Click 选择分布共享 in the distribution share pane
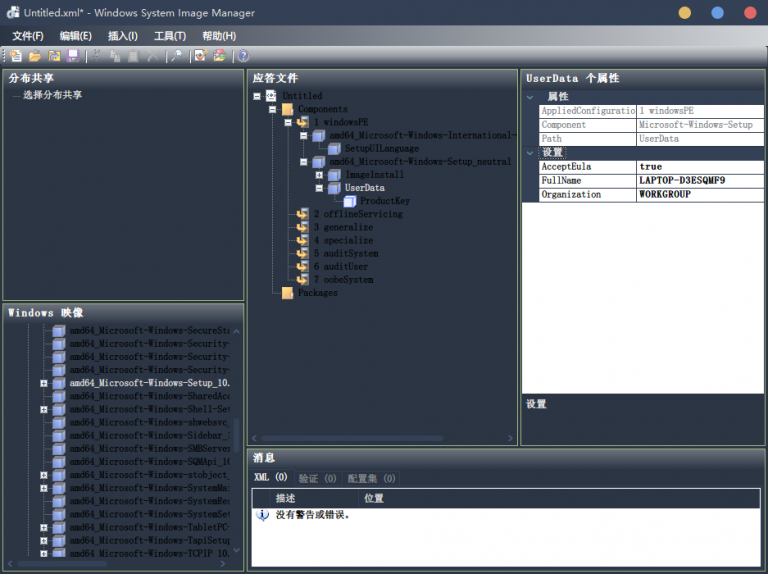The height and width of the screenshot is (574, 768). 52,95
